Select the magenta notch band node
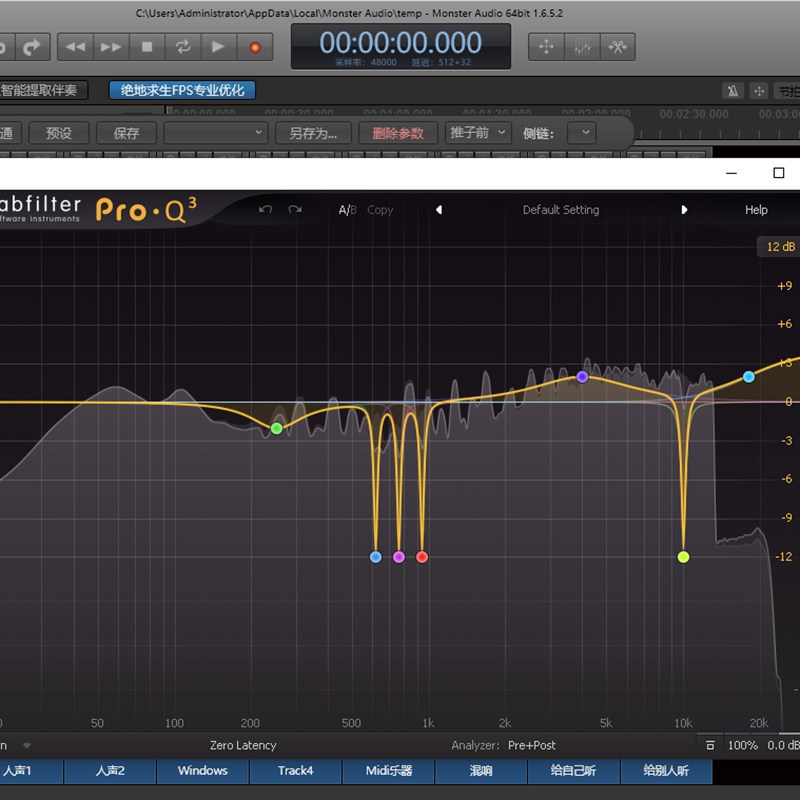This screenshot has width=800, height=800. (399, 557)
